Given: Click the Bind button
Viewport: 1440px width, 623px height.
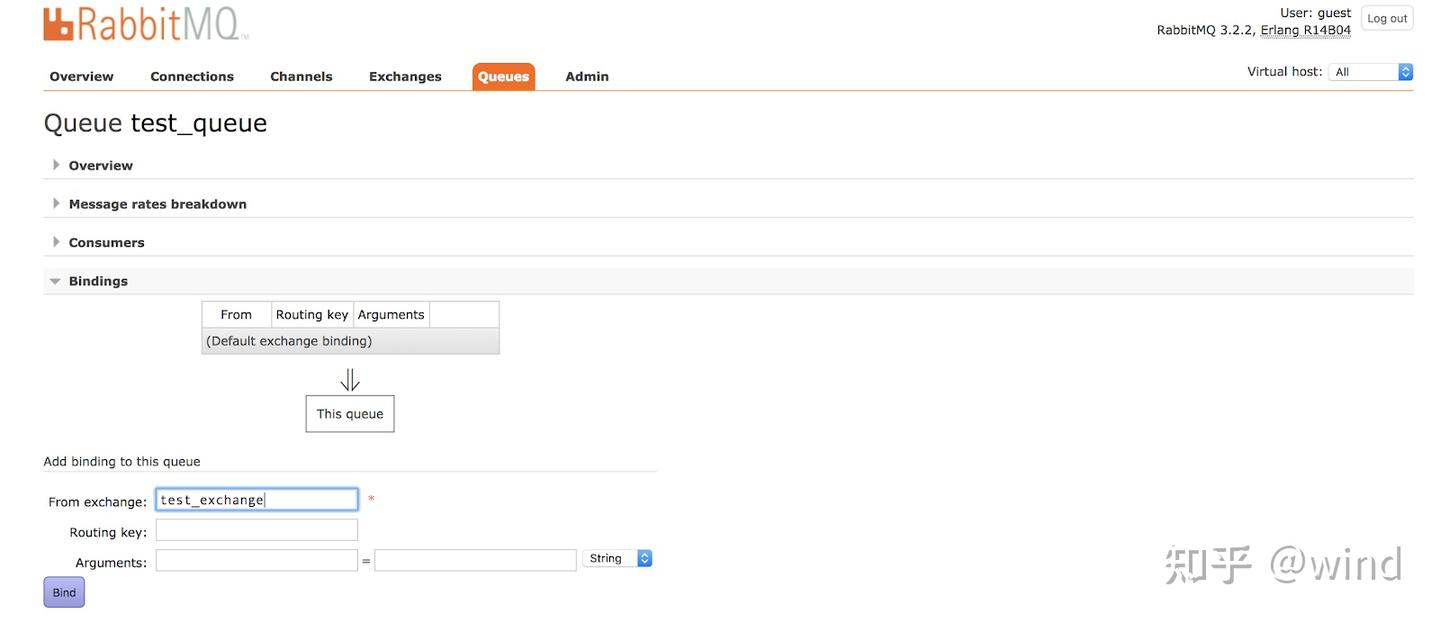Looking at the screenshot, I should click(63, 592).
